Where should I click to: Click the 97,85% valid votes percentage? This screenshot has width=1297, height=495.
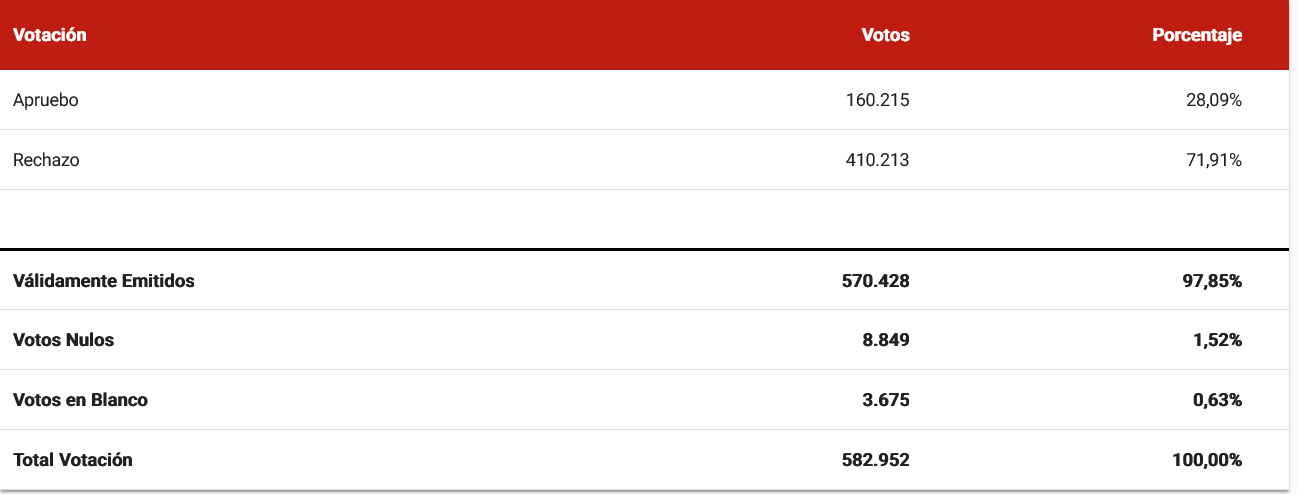coord(1211,281)
